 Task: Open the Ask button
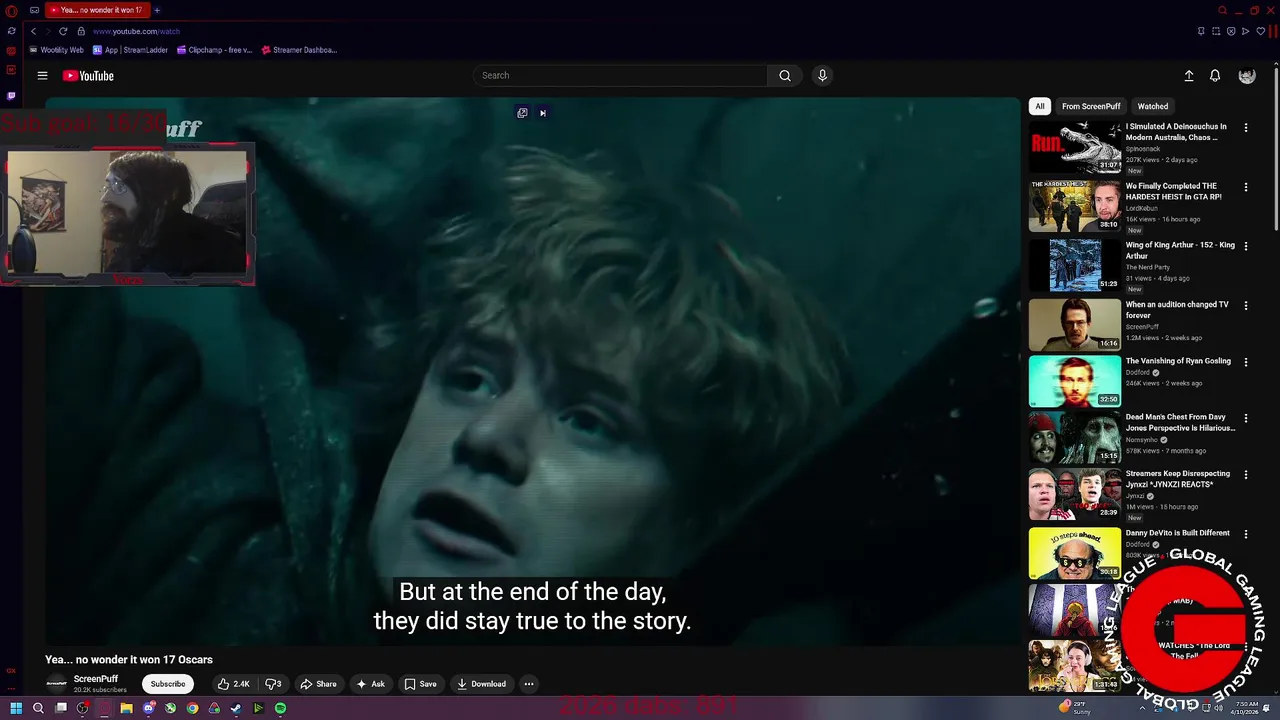tap(370, 684)
